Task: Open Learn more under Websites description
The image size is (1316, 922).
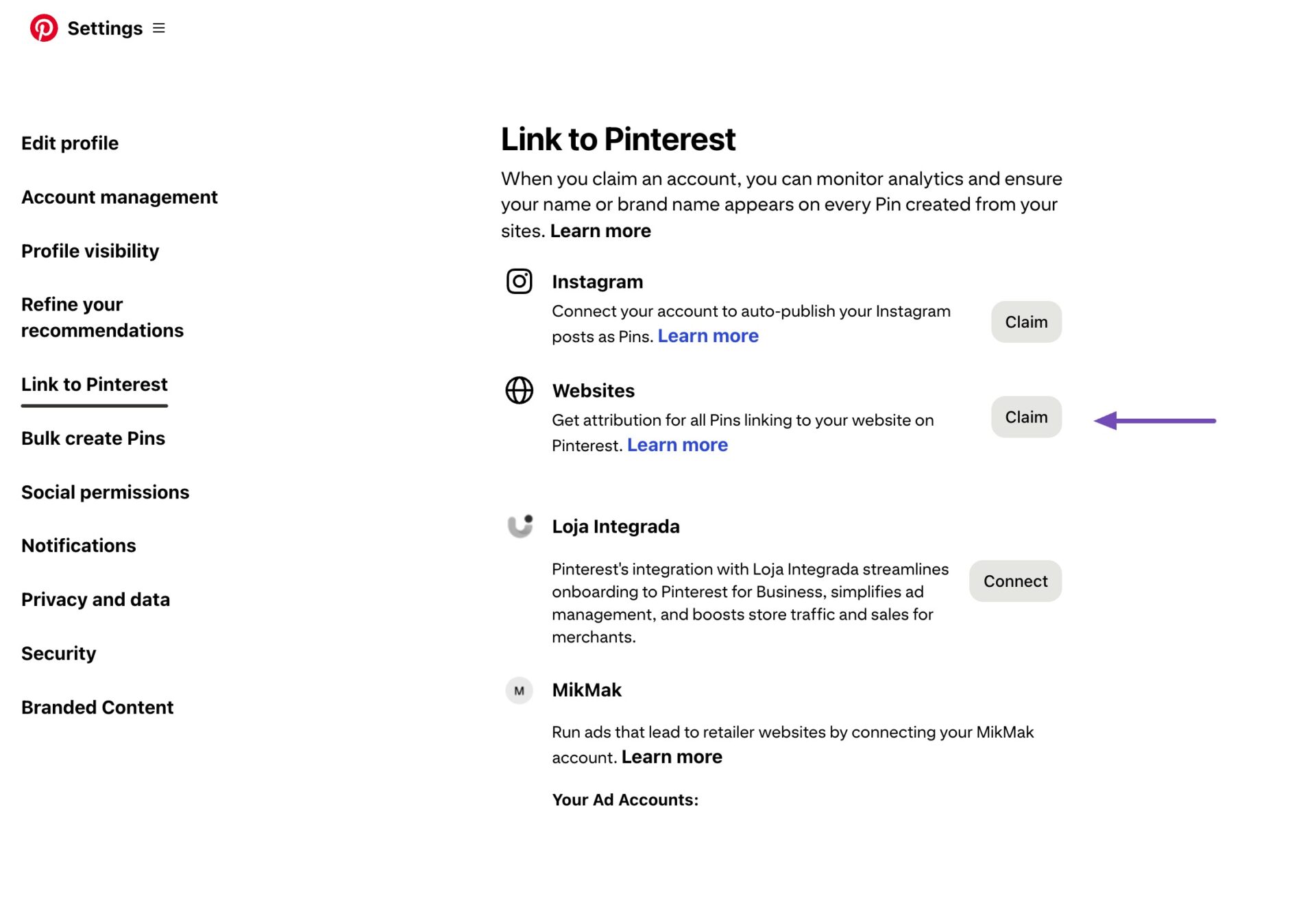Action: [677, 444]
